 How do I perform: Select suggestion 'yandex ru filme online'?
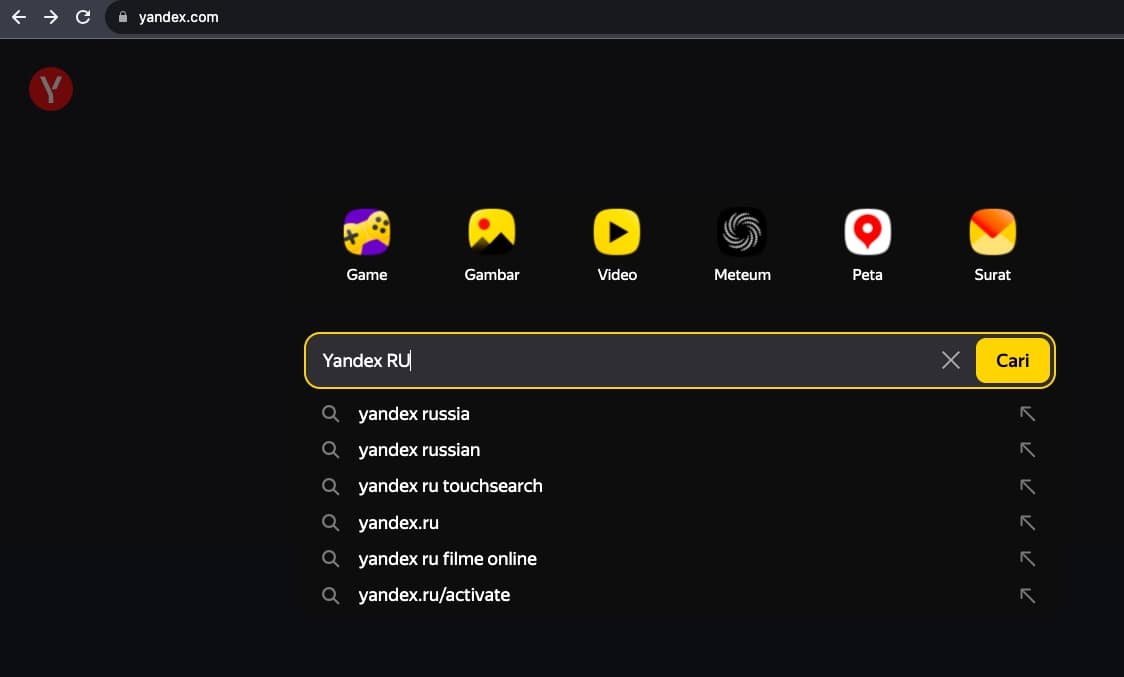447,559
